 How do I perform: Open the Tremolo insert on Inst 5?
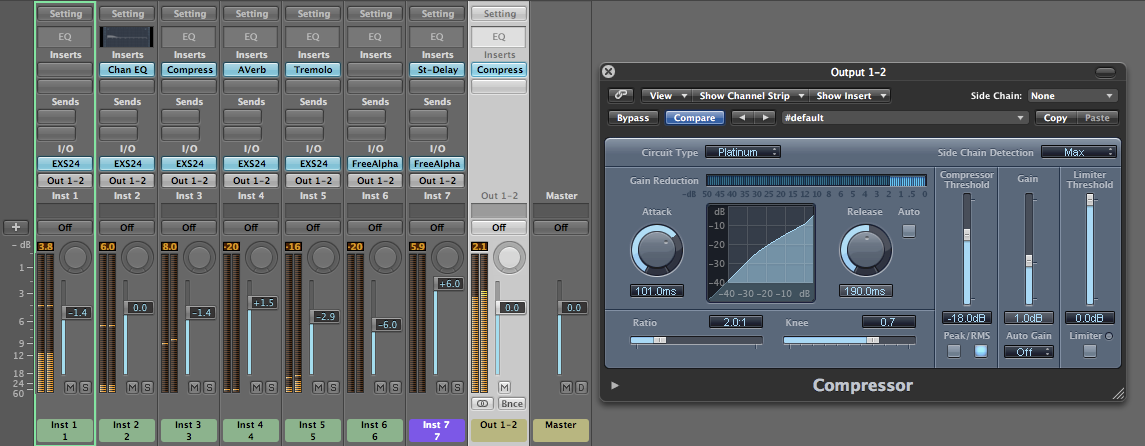313,70
